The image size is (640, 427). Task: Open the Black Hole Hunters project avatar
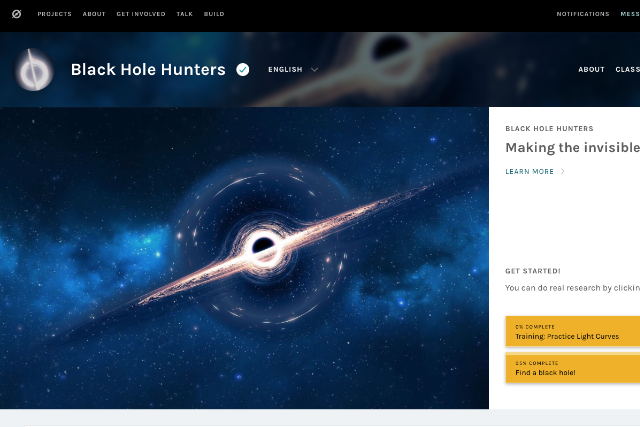pyautogui.click(x=34, y=70)
